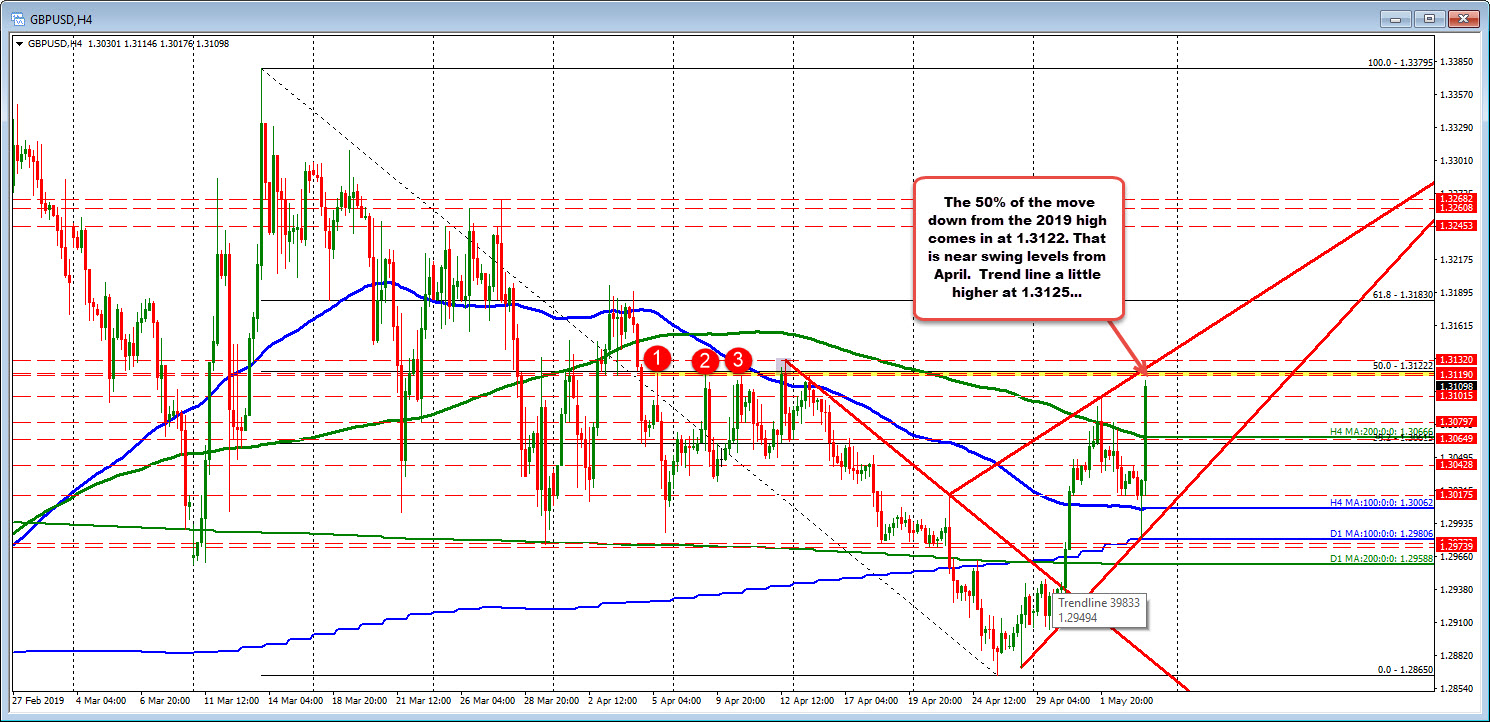Click the D1 MA:100:0:0: 1.29806 label

1382,534
